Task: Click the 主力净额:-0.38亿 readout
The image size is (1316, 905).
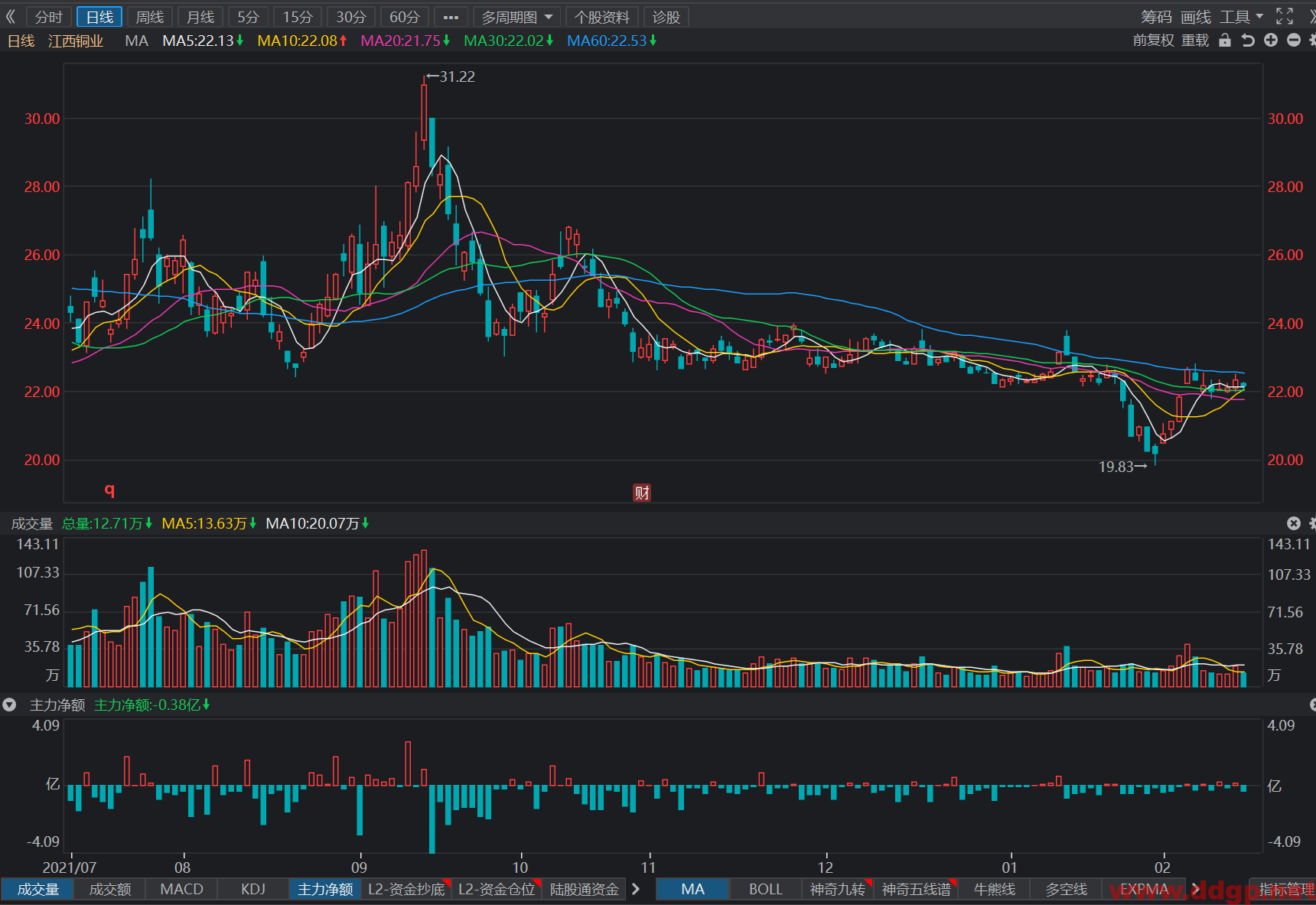Action: (151, 705)
